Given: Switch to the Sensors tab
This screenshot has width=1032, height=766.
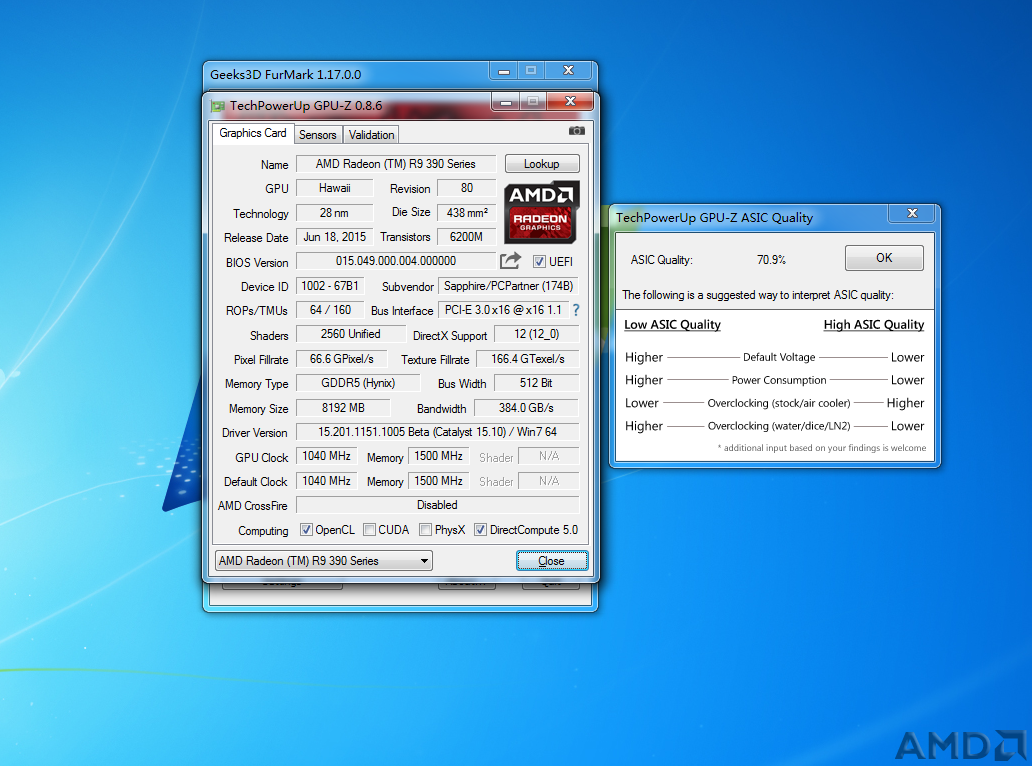Looking at the screenshot, I should (x=318, y=135).
